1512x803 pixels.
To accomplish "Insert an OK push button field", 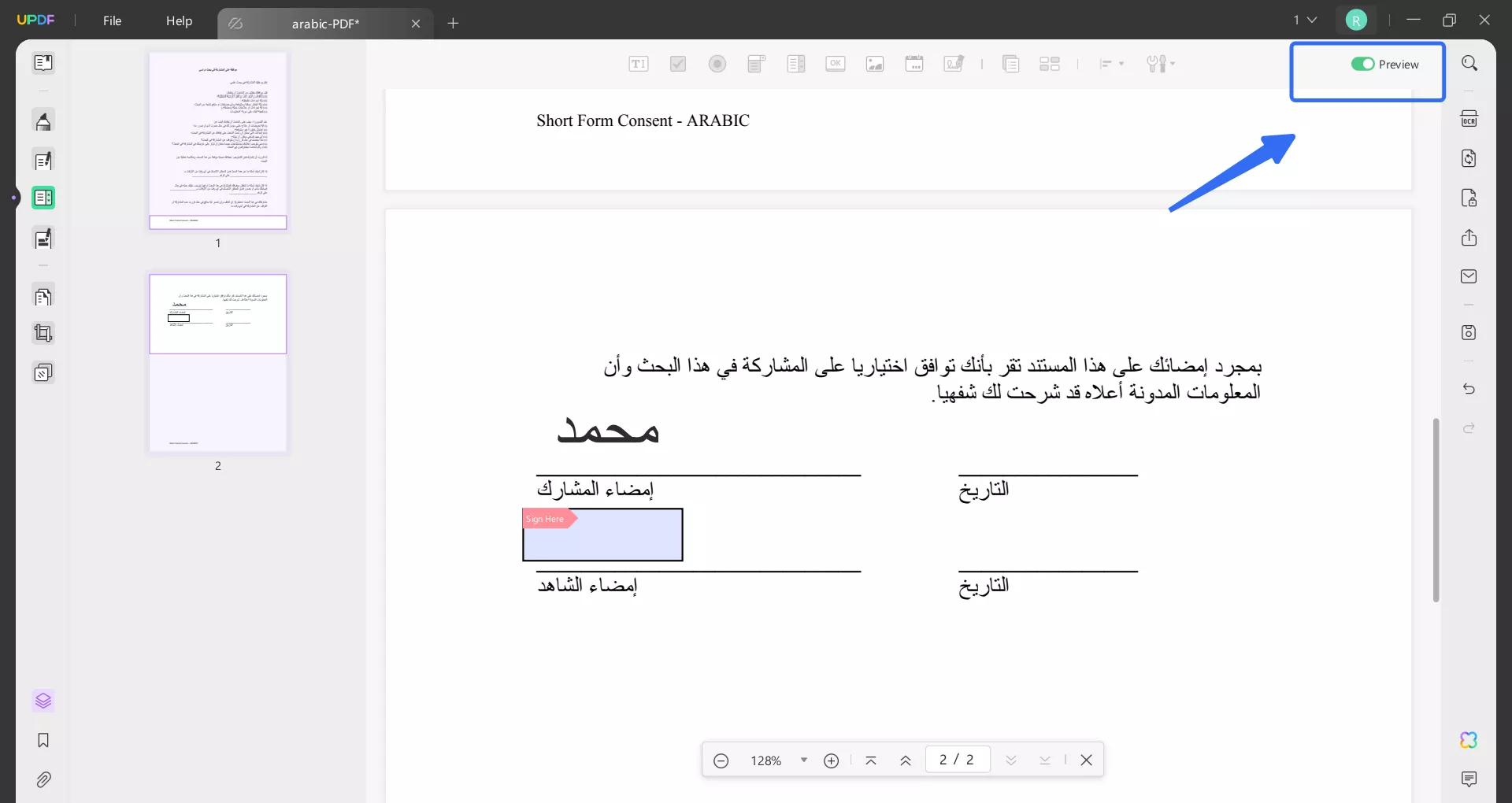I will [836, 64].
